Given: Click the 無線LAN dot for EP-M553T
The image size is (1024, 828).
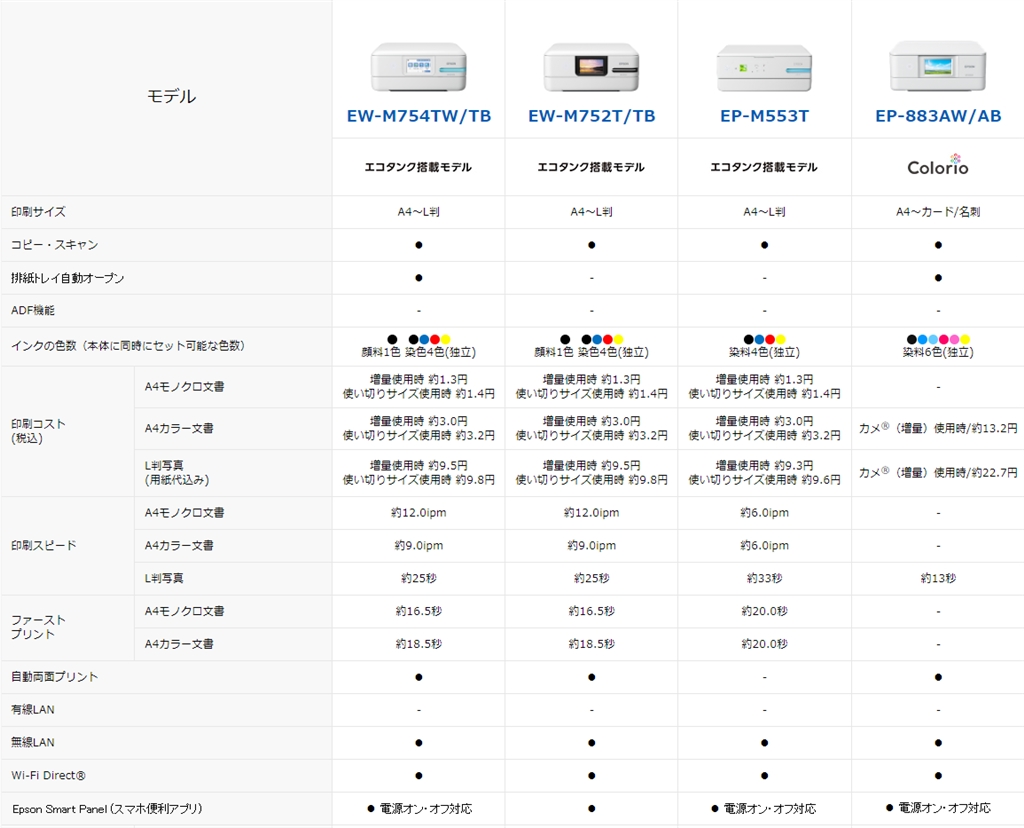Looking at the screenshot, I should pos(765,743).
